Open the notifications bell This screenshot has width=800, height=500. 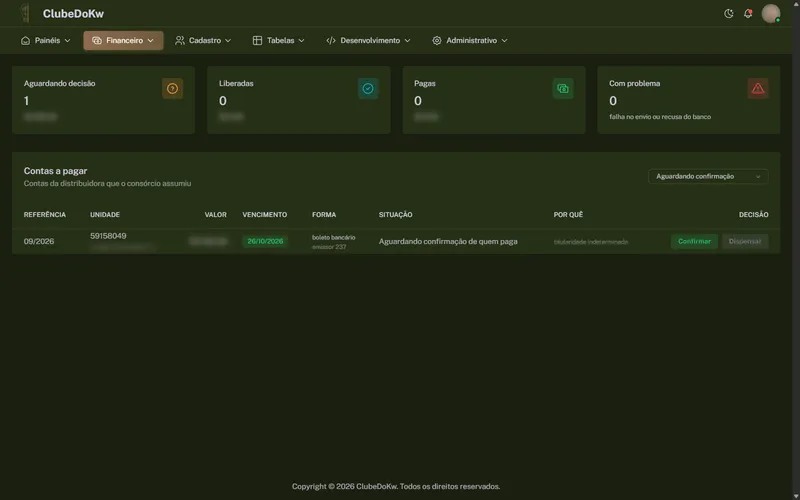click(x=748, y=14)
